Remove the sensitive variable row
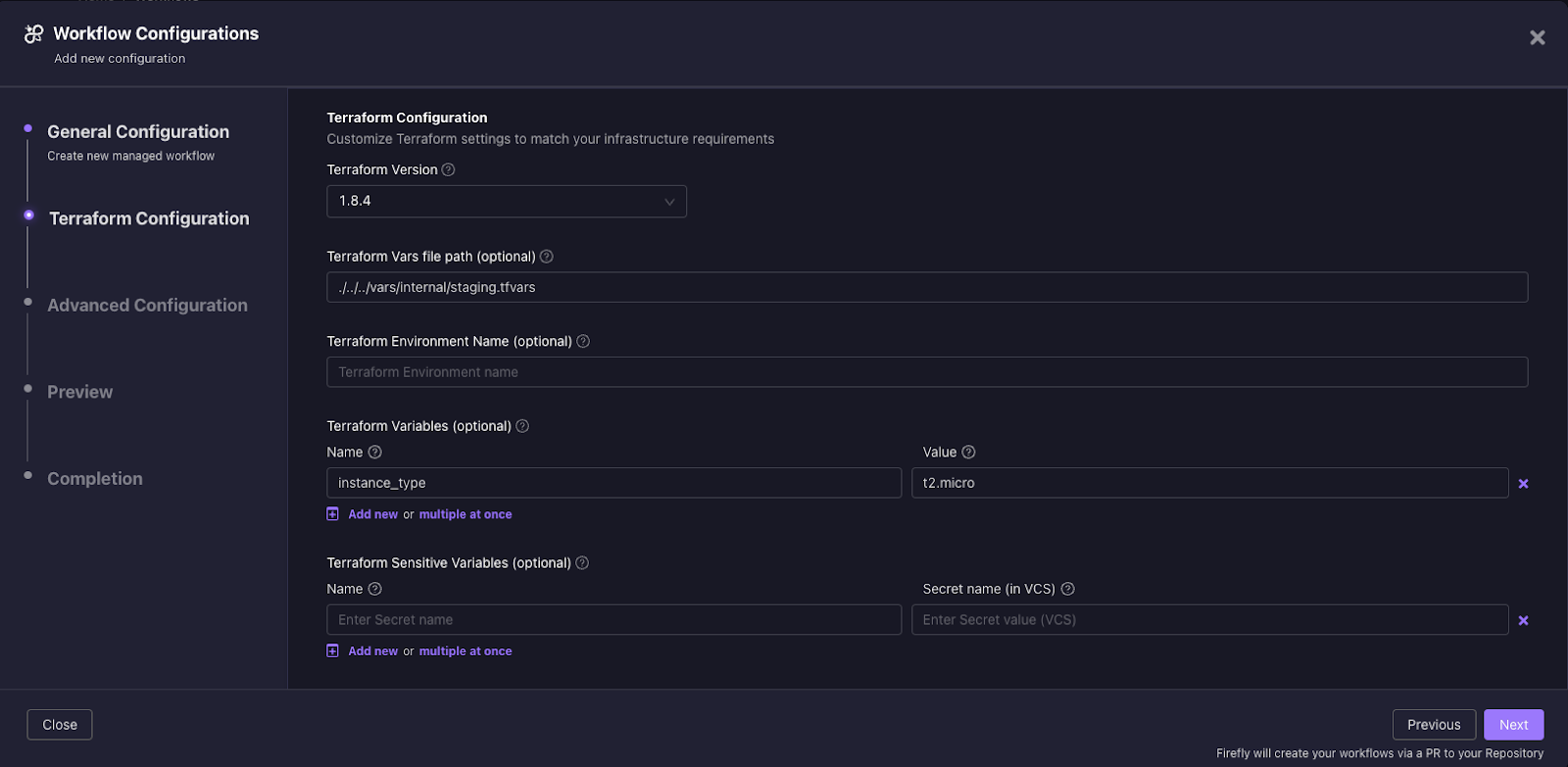The image size is (1568, 767). click(1523, 620)
